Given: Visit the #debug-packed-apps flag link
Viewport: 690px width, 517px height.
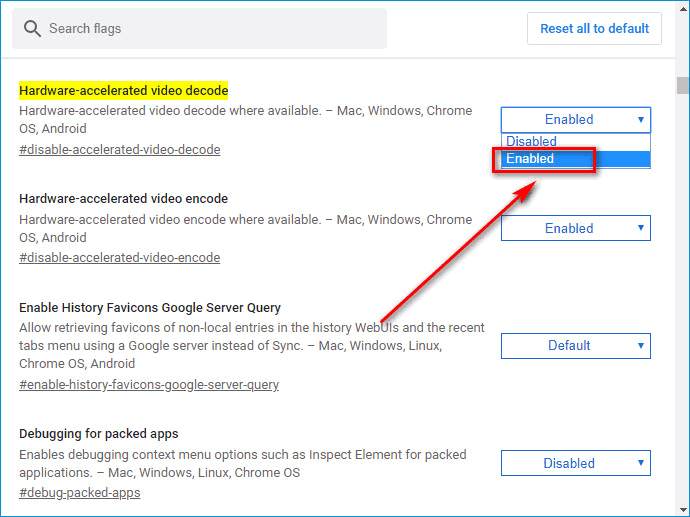Looking at the screenshot, I should click(80, 493).
